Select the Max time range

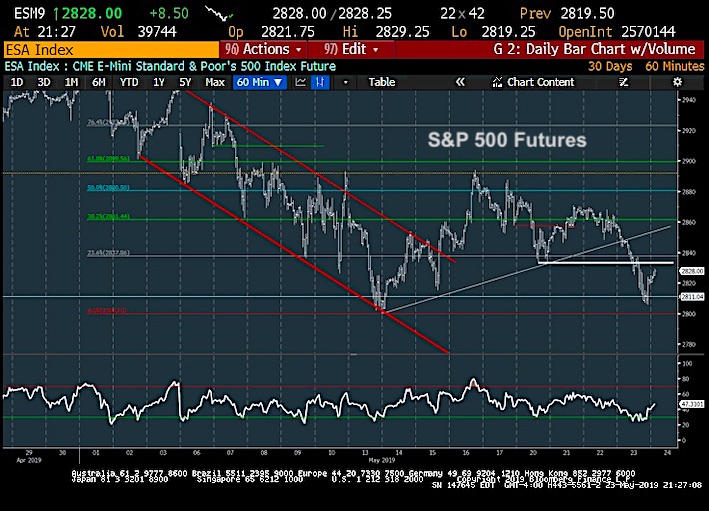coord(215,82)
